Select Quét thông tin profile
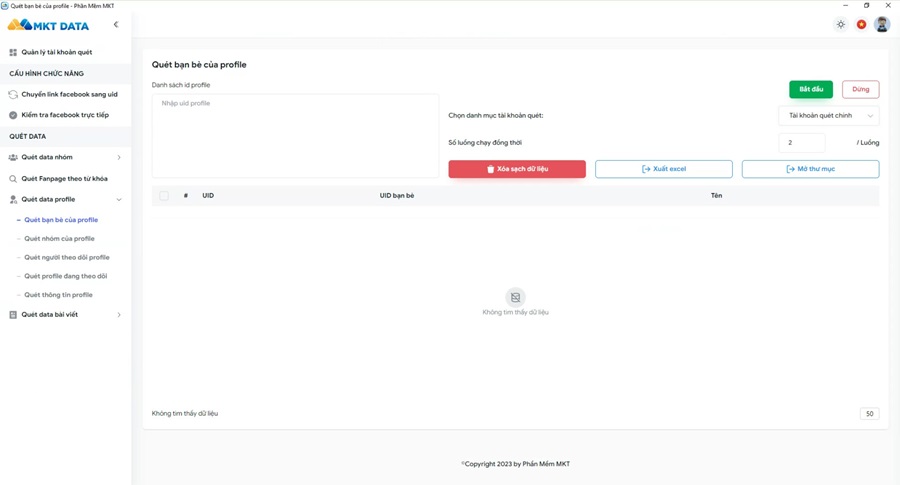This screenshot has height=485, width=900. 58,295
